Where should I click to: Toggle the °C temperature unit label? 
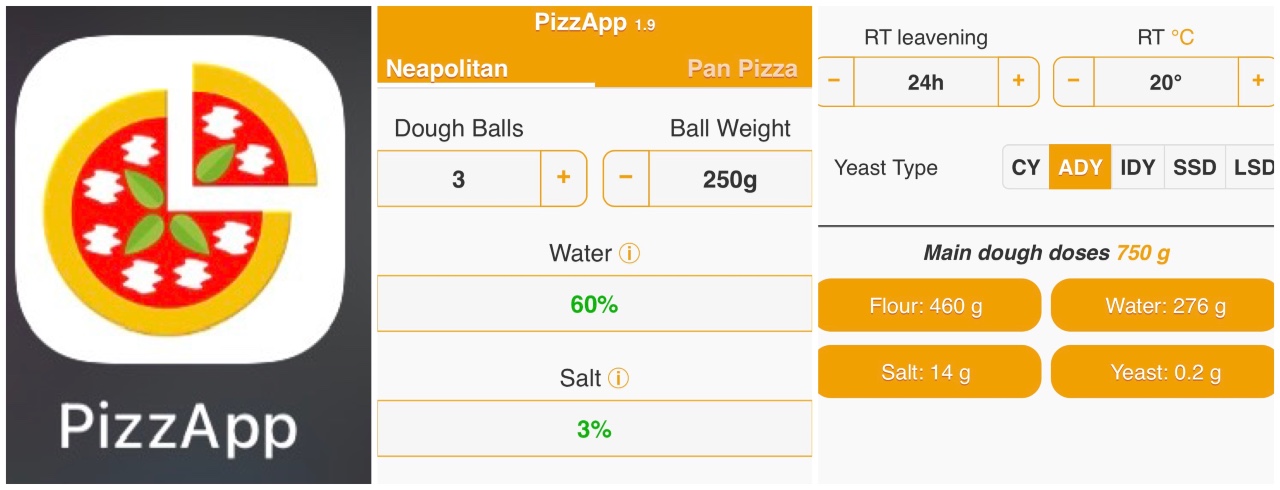[x=1182, y=38]
